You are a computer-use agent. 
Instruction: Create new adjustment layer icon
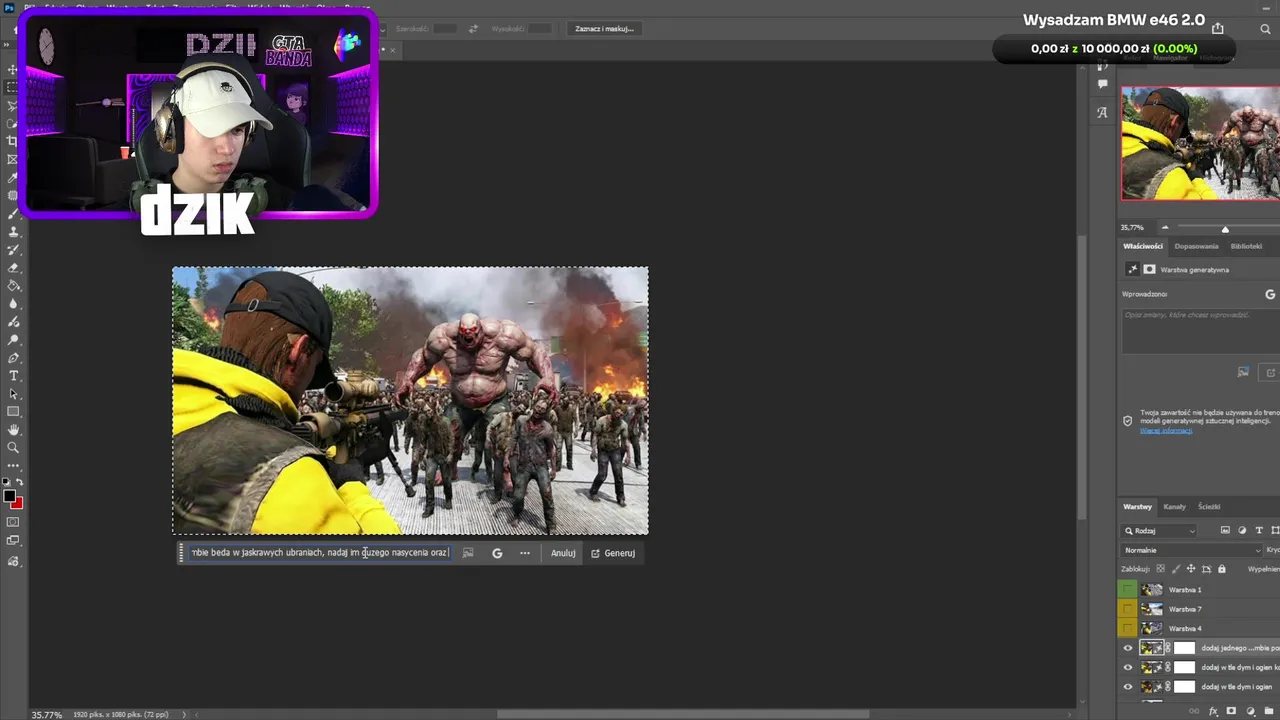click(x=1250, y=712)
